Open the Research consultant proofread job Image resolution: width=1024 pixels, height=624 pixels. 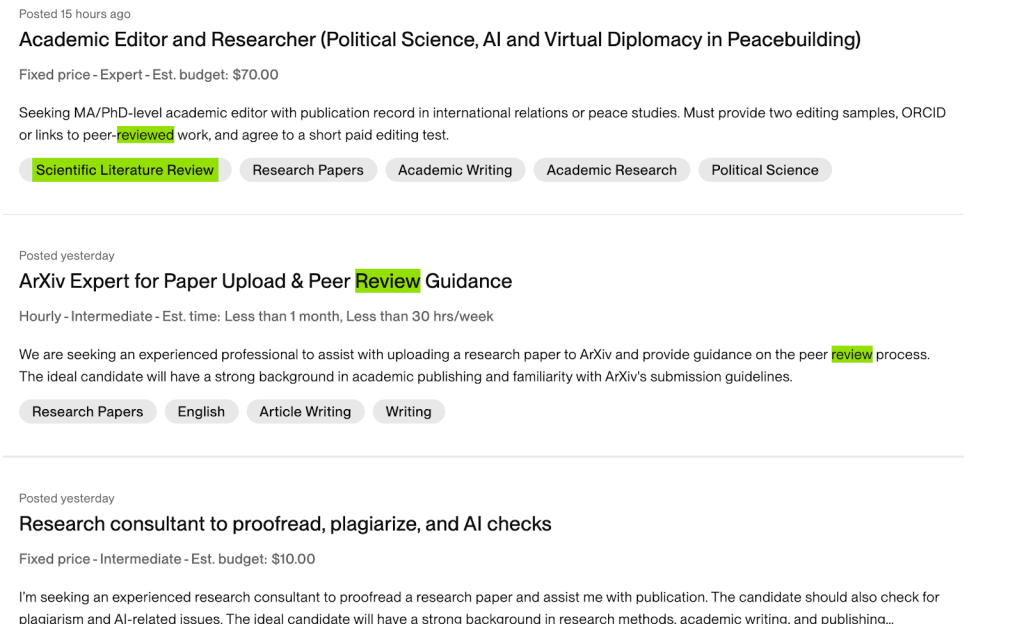click(285, 524)
